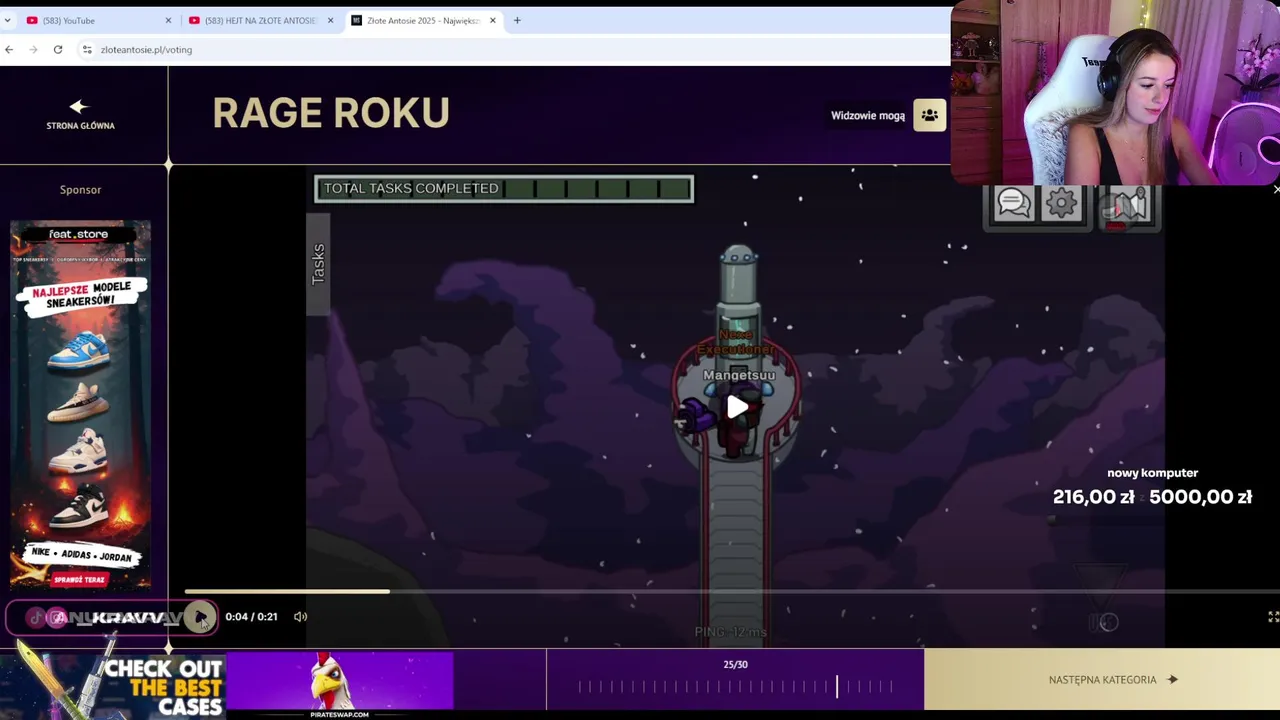Close the (583) YouTube tab
The height and width of the screenshot is (720, 1280).
[x=168, y=20]
